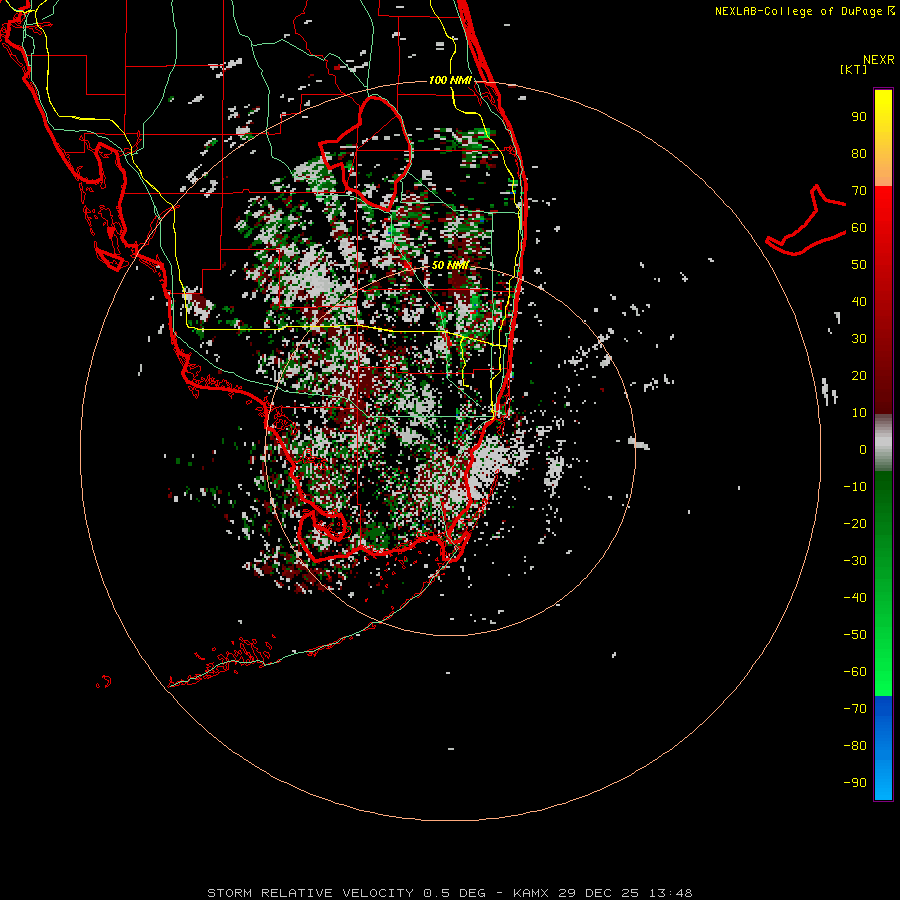Click the positive 10 scale value

point(859,413)
